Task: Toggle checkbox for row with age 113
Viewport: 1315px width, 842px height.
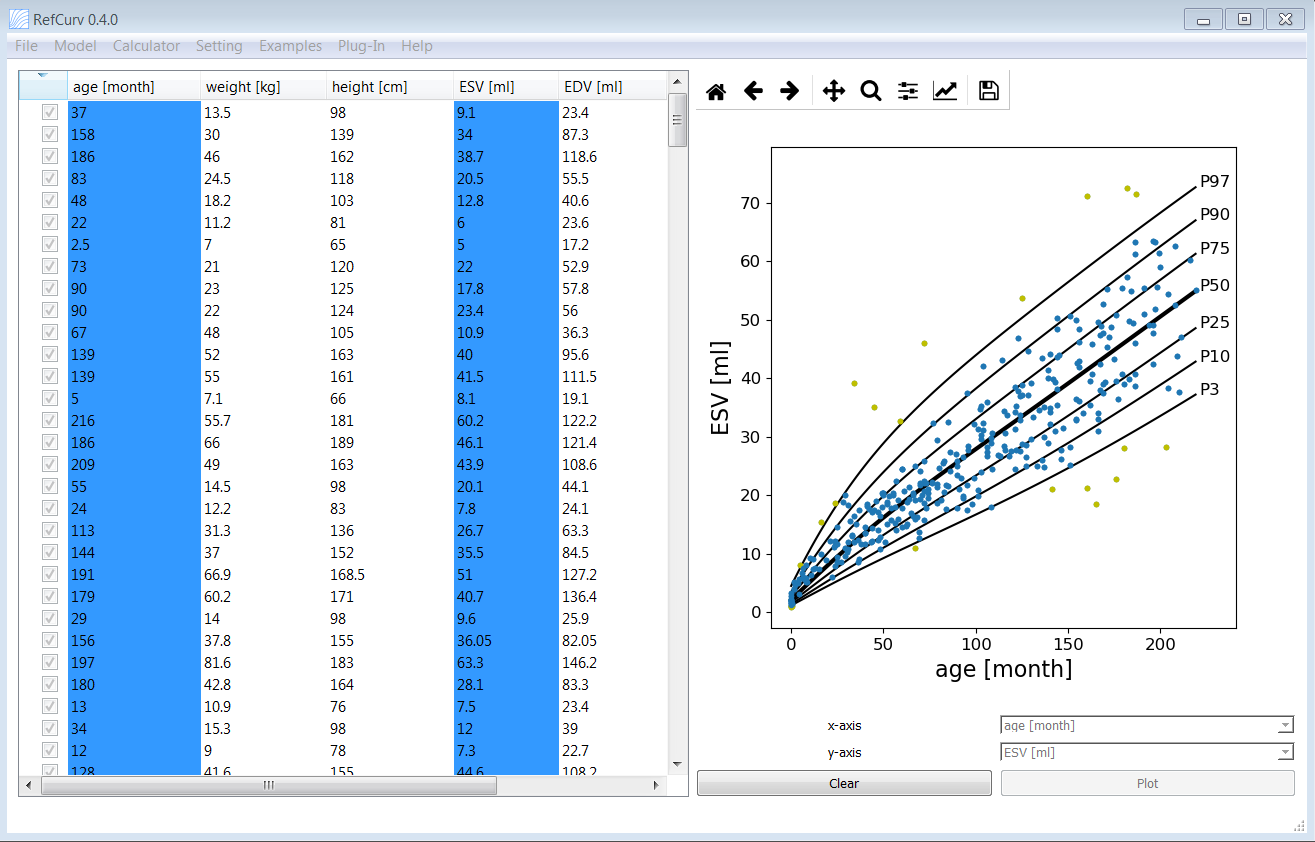Action: click(x=49, y=531)
